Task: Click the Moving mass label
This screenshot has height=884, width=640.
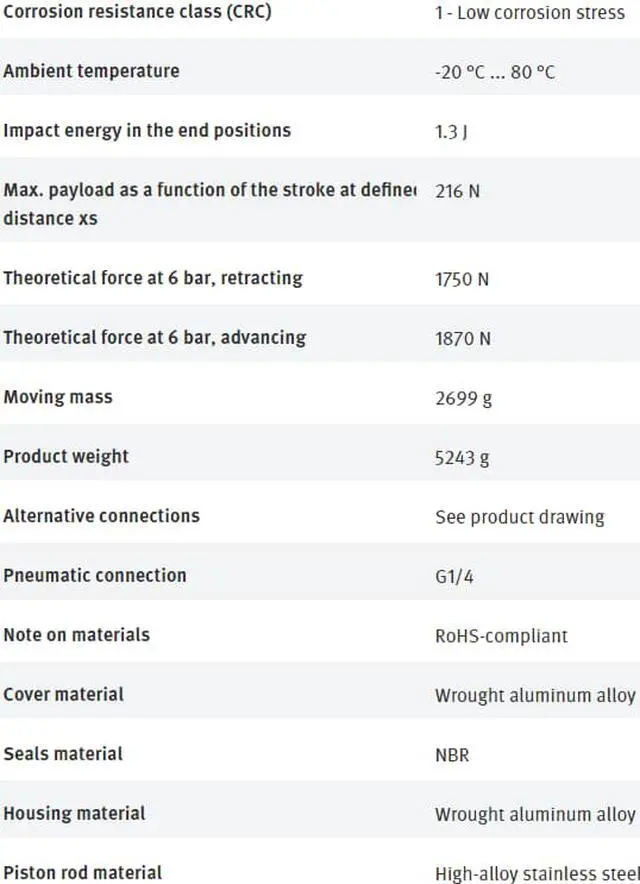Action: pyautogui.click(x=58, y=397)
